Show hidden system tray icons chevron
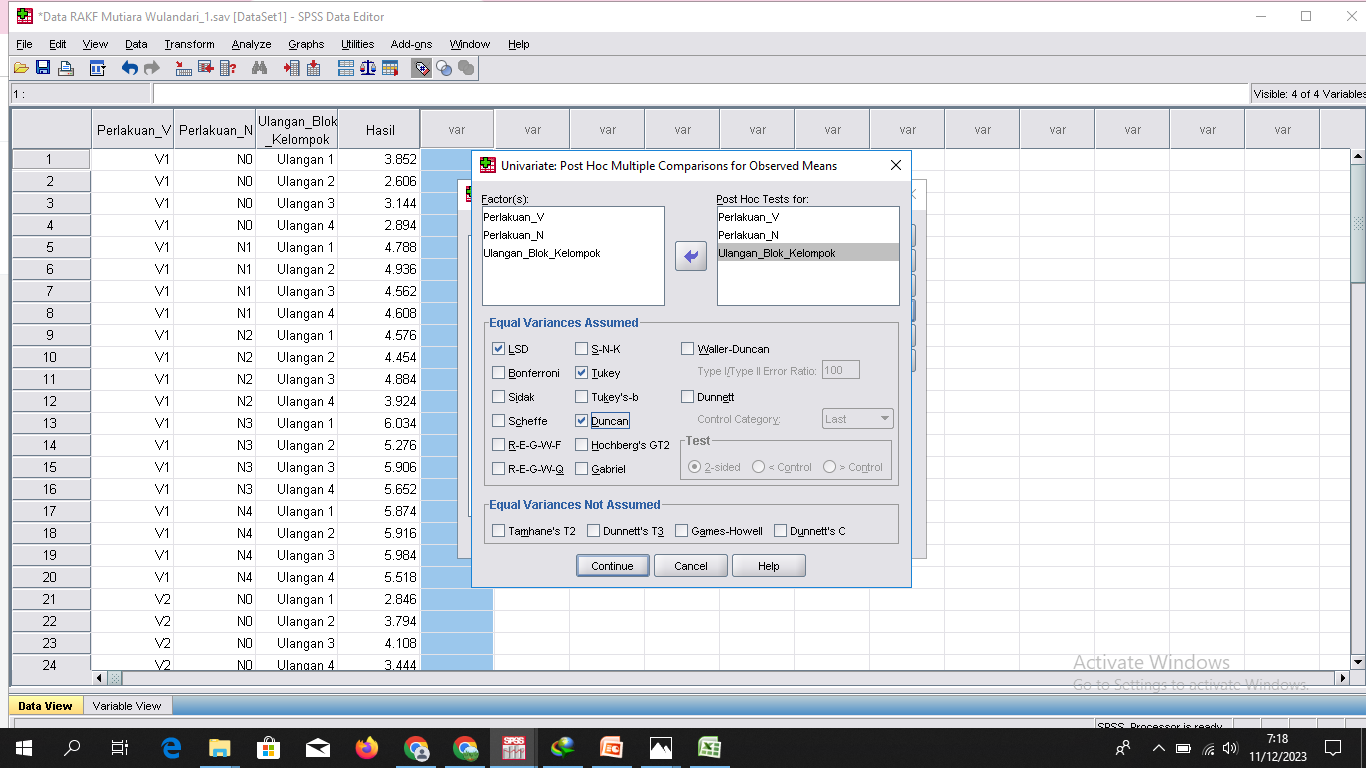The image size is (1366, 768). [1159, 748]
